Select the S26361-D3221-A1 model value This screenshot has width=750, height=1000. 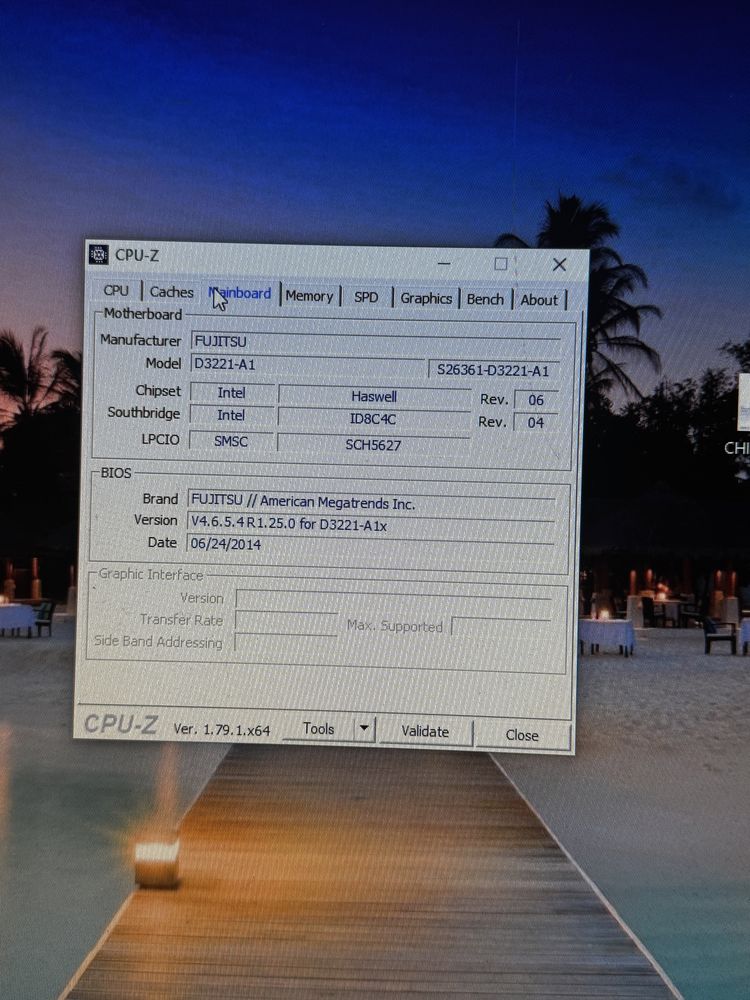[494, 371]
